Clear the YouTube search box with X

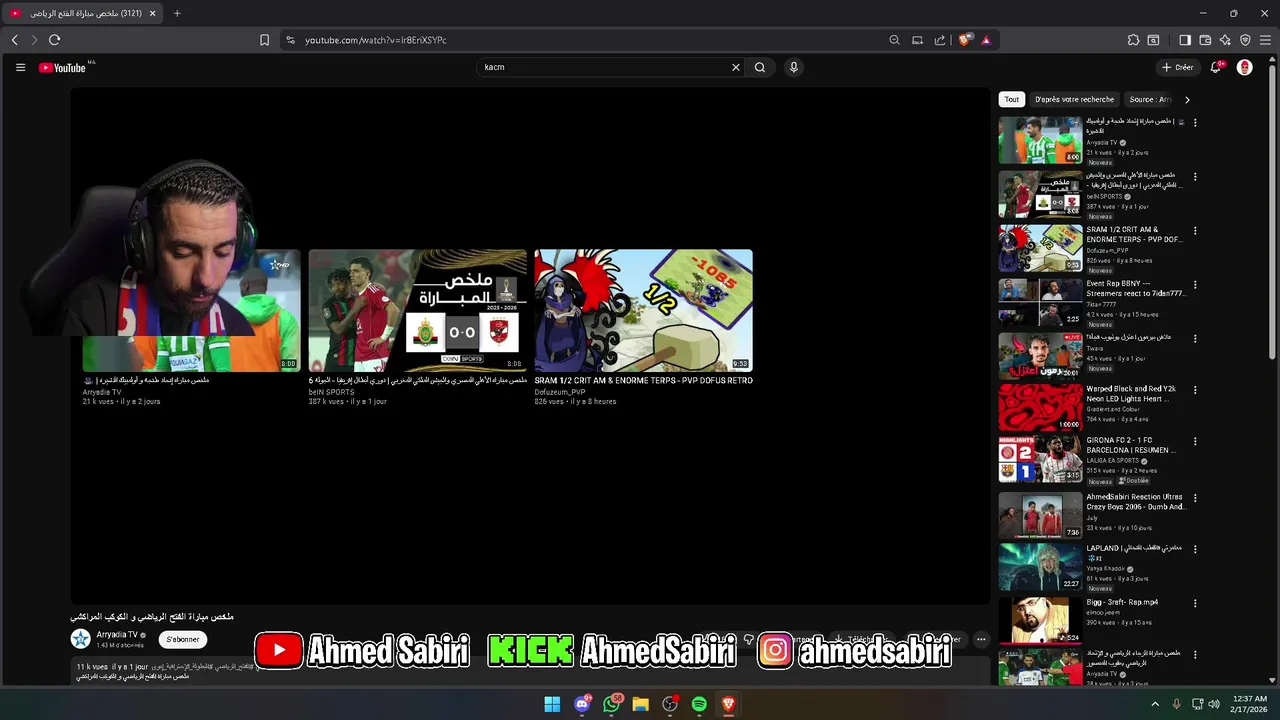736,67
